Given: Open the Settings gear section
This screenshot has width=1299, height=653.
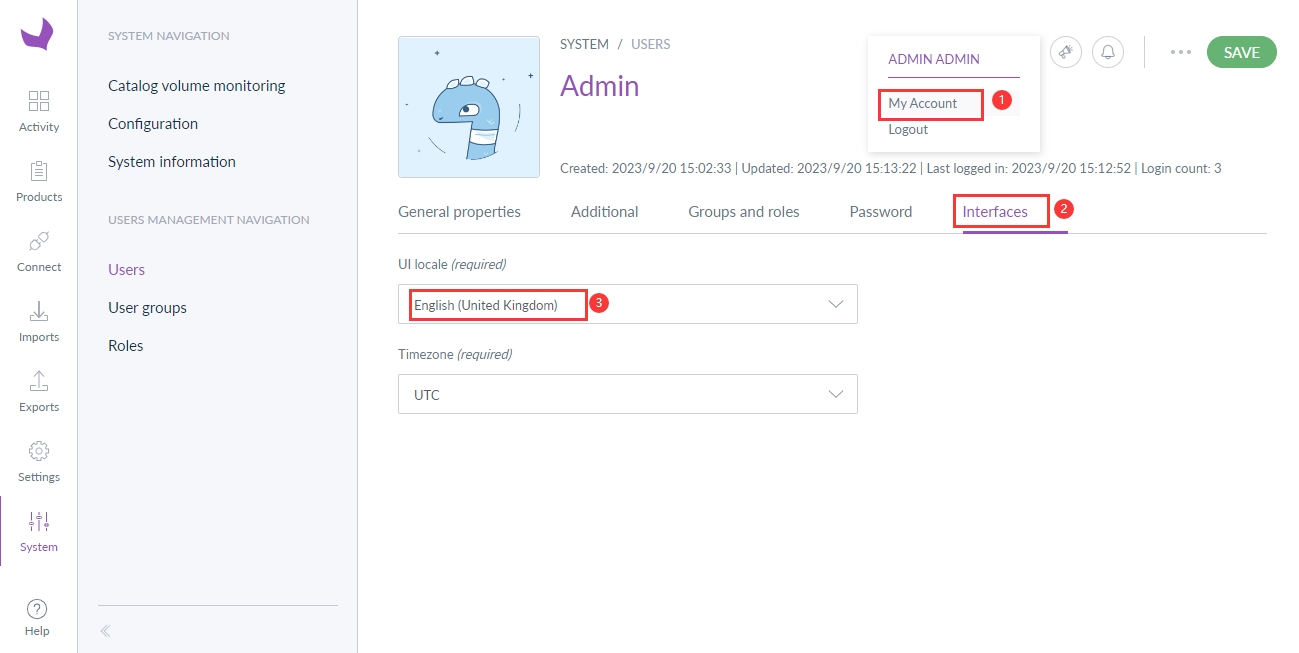Looking at the screenshot, I should click(x=39, y=460).
